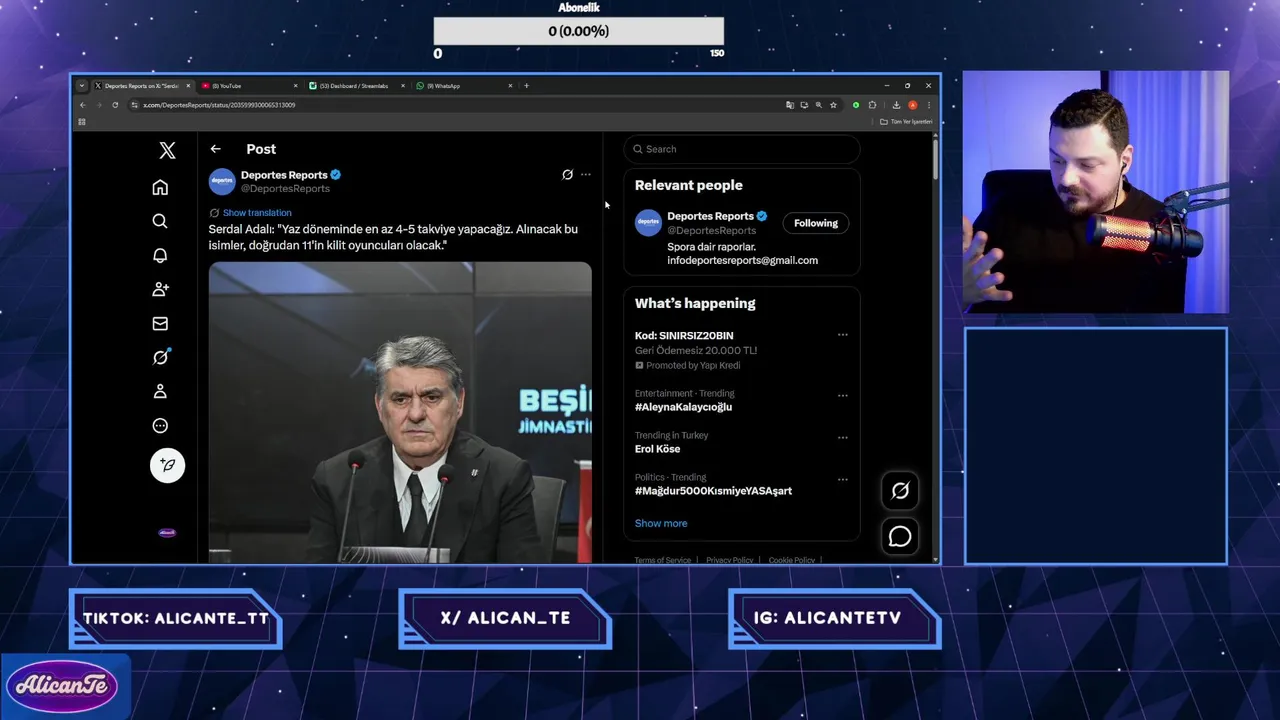Click the browser back arrow
Viewport: 1280px width, 720px height.
[83, 105]
